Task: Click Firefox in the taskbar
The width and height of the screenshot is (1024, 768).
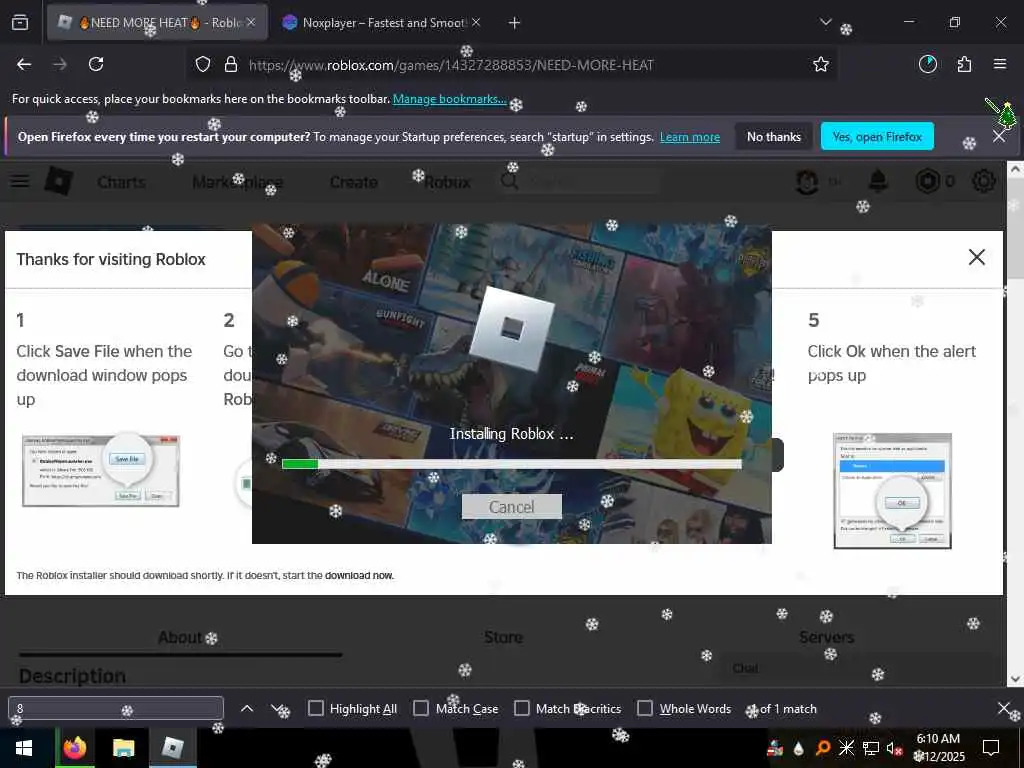Action: 74,748
